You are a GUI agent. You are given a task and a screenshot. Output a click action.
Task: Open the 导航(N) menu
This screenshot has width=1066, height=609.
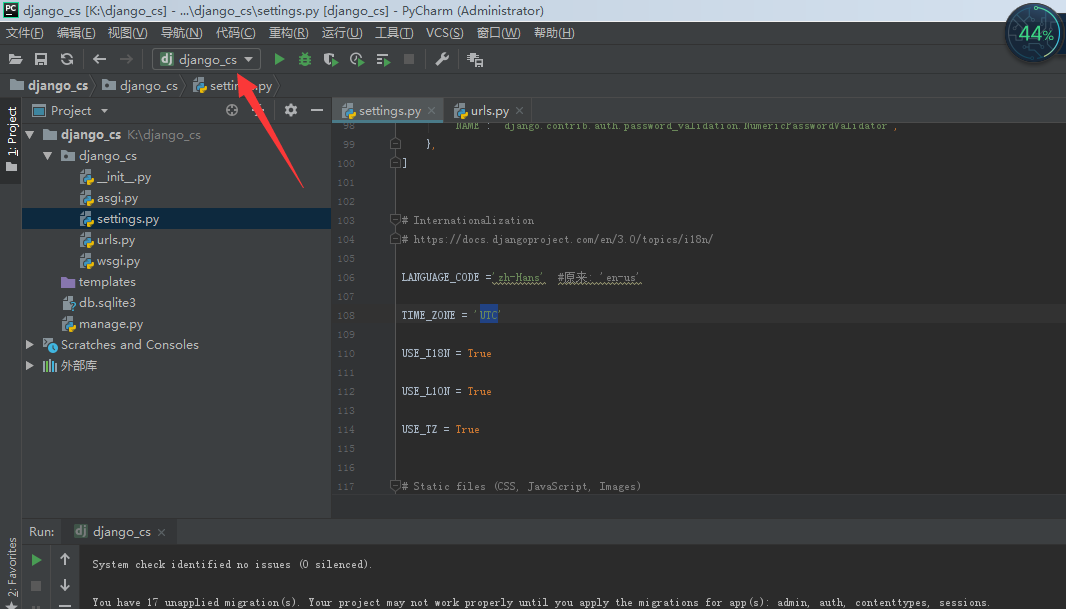click(182, 33)
